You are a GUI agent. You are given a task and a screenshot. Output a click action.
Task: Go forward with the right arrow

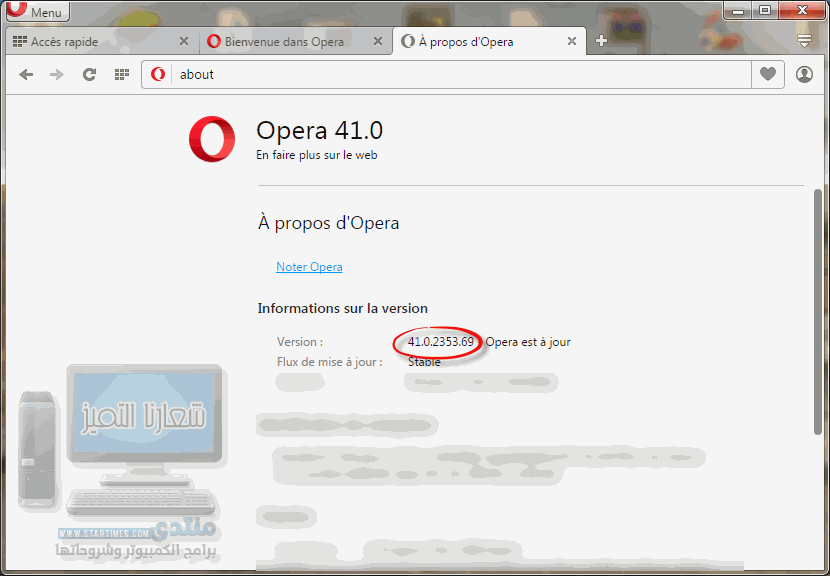(x=57, y=75)
